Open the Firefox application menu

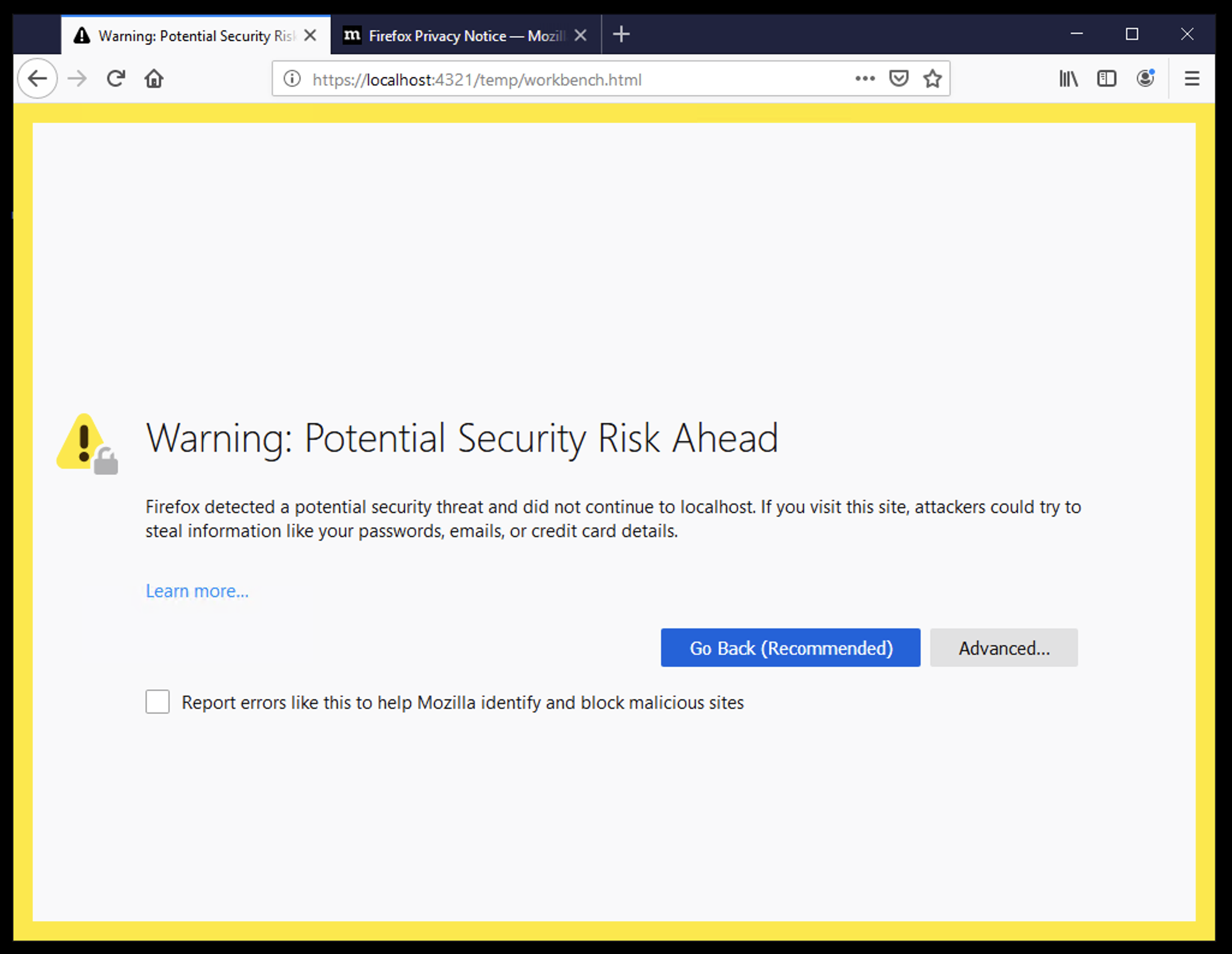tap(1192, 78)
